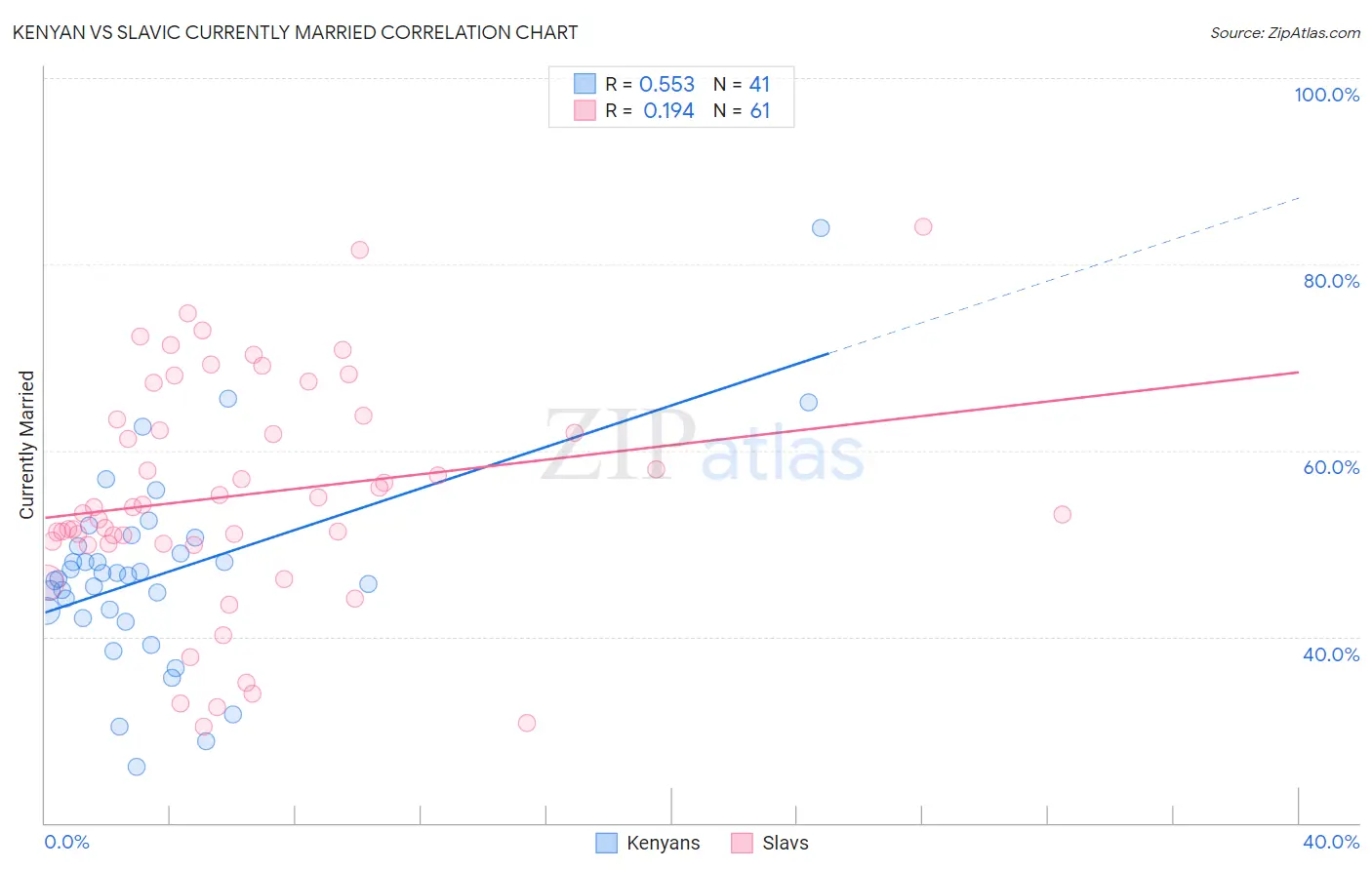Image resolution: width=1372 pixels, height=870 pixels.
Task: Open the Source: ZipAtlas.com link
Action: coord(1285,32)
